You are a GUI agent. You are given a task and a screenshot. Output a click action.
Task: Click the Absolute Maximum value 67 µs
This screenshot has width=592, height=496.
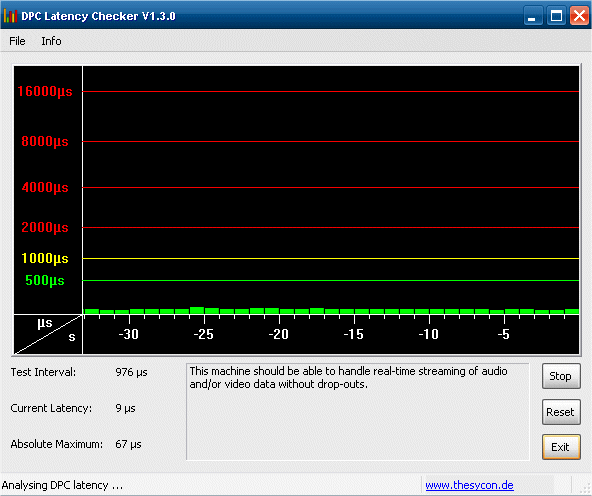click(x=128, y=444)
